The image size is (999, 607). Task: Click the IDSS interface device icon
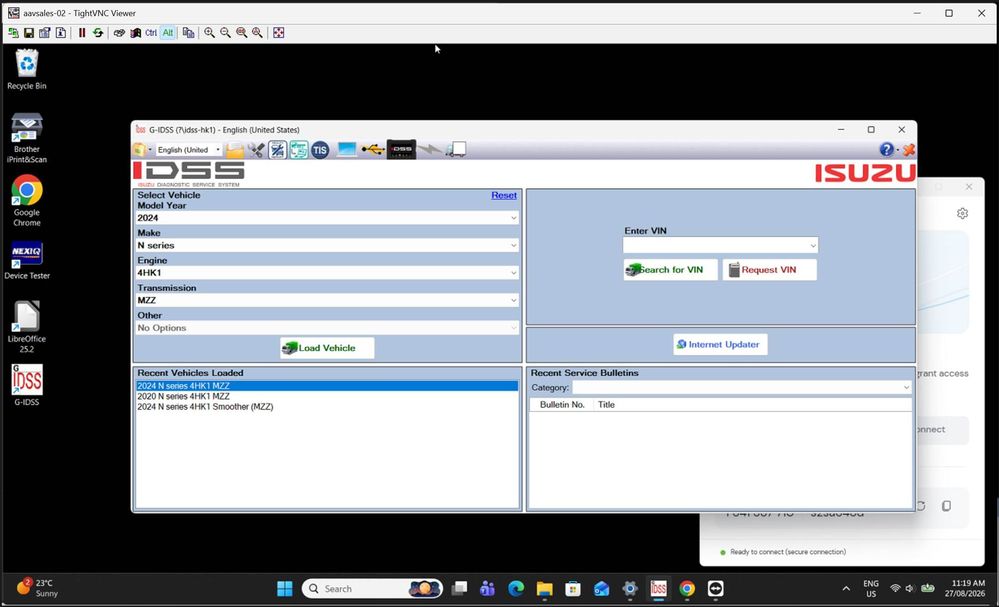[401, 149]
